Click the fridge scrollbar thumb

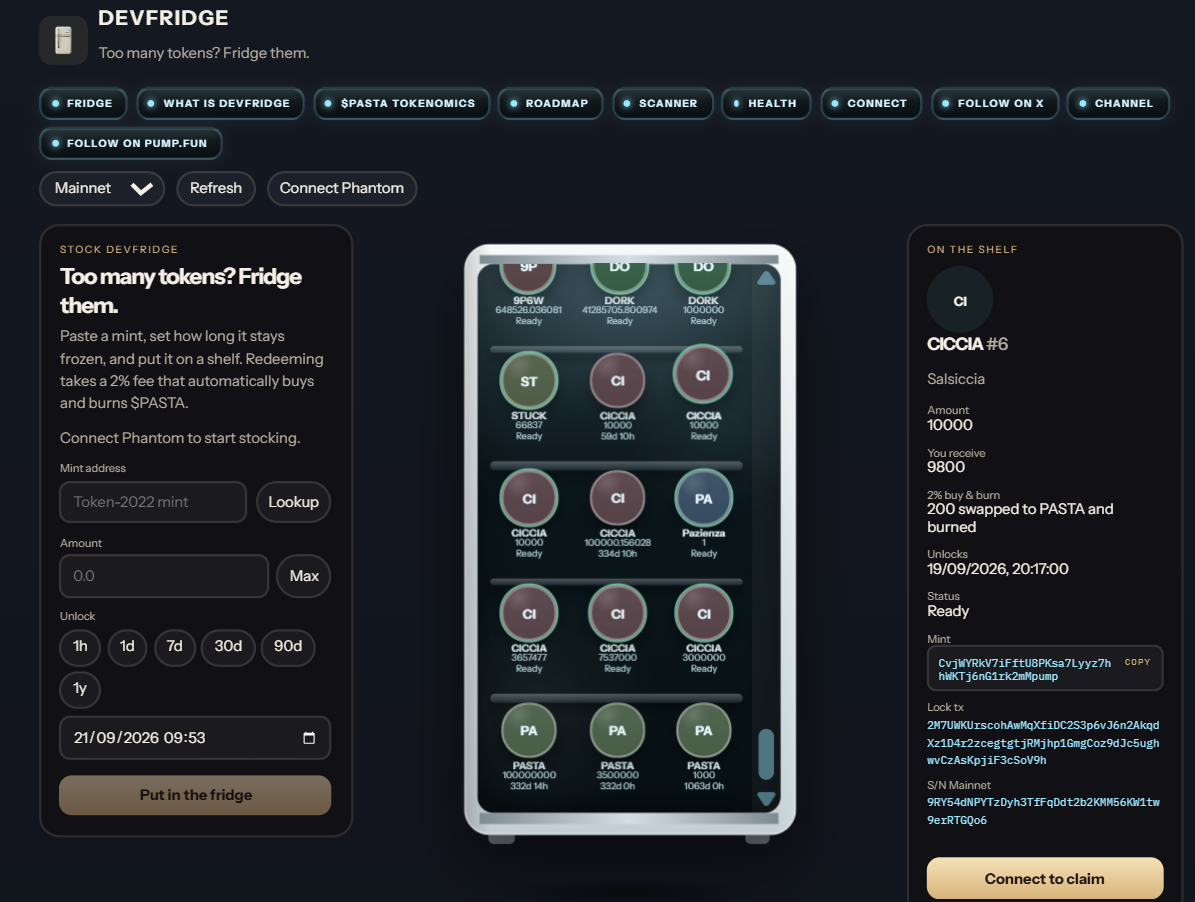pyautogui.click(x=766, y=754)
